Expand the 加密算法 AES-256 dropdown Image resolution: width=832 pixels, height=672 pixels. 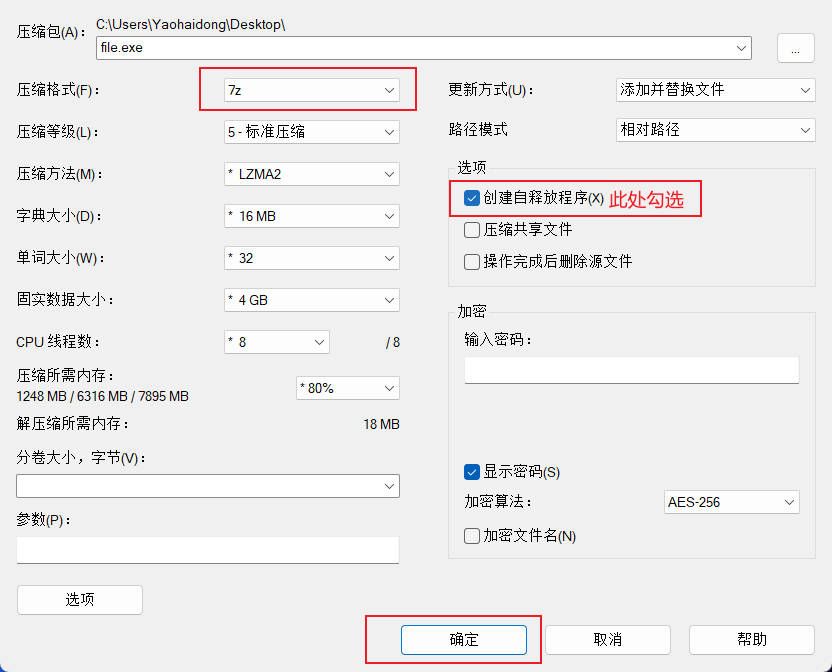coord(731,502)
